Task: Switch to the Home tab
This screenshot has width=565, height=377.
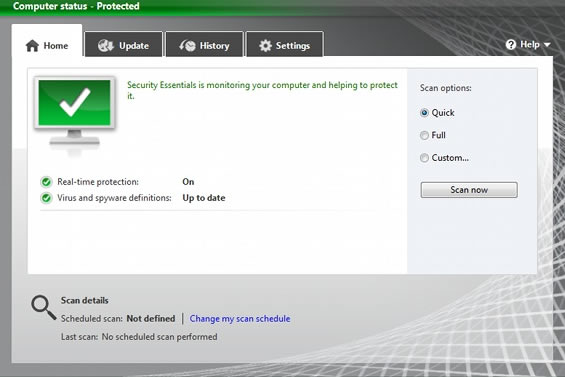Action: pos(47,40)
